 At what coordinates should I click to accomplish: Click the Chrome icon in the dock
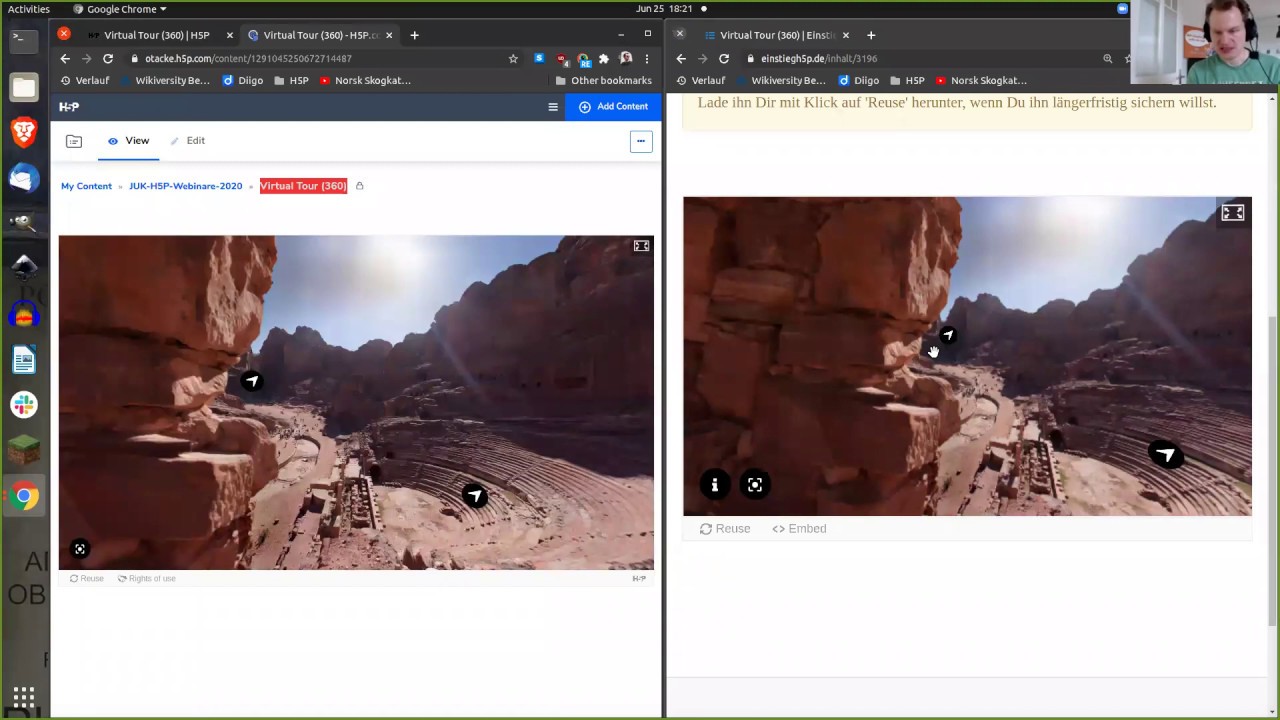(24, 496)
